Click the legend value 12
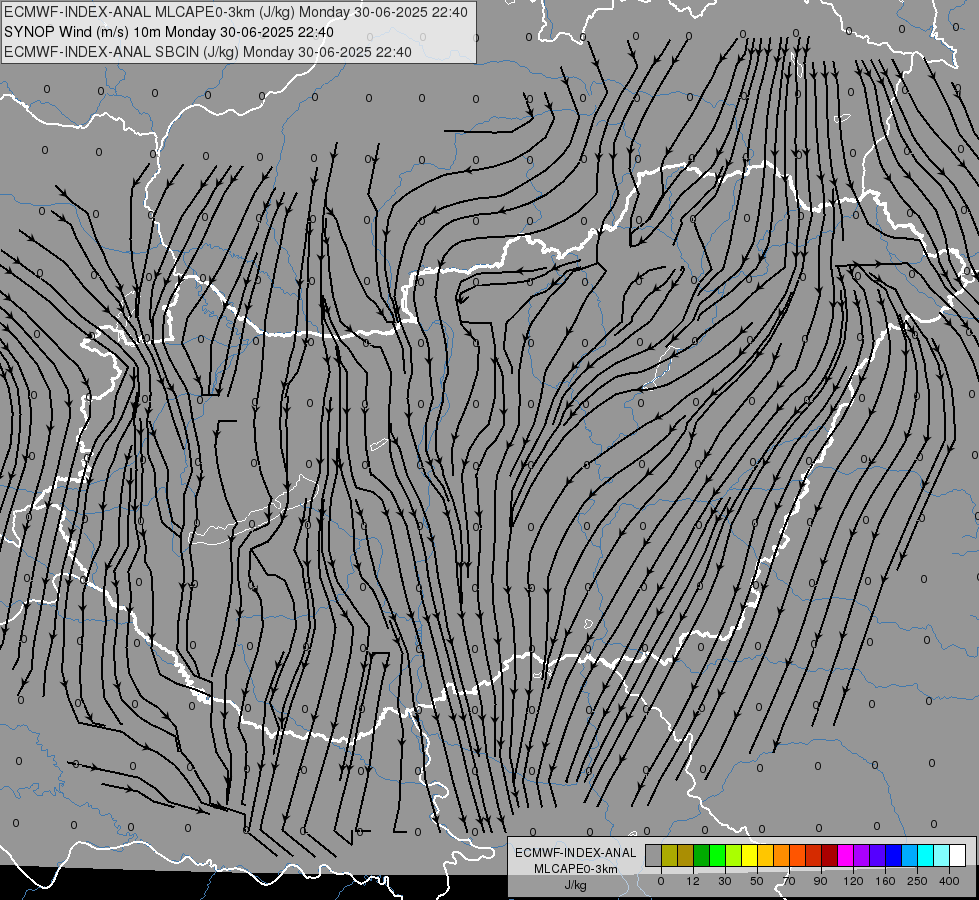Screen dimensions: 979x900 tap(693, 881)
